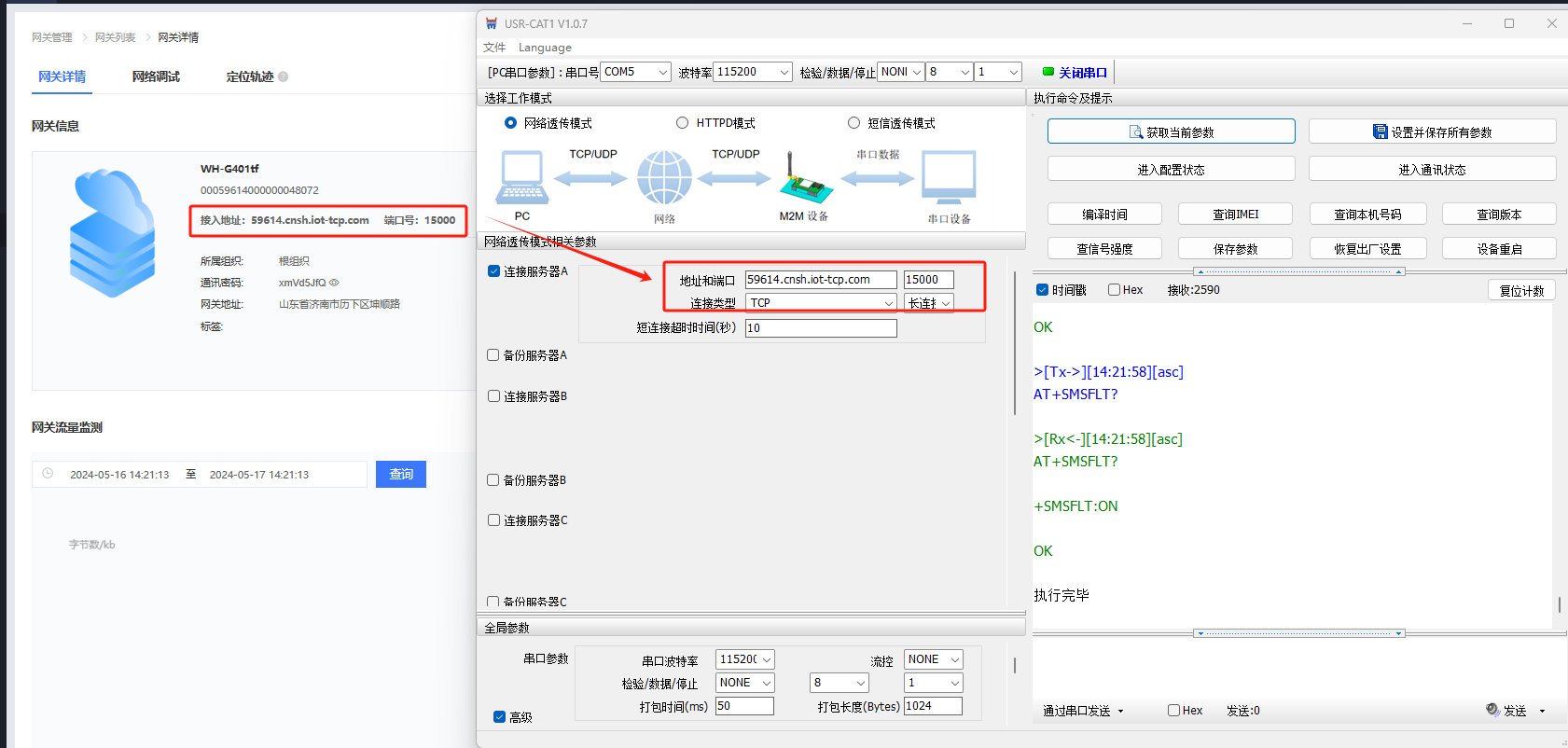Switch to 定位轨迹 tab
The height and width of the screenshot is (748, 1568).
[250, 76]
